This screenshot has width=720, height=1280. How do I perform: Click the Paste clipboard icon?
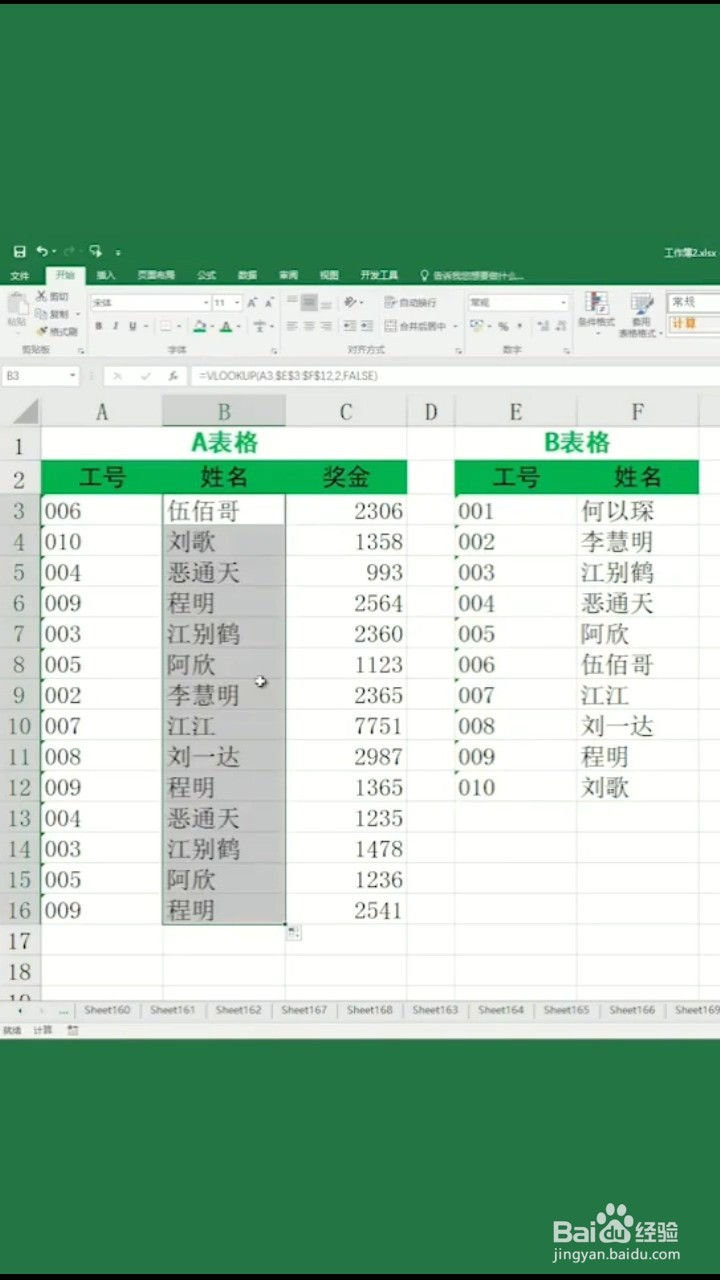[16, 306]
